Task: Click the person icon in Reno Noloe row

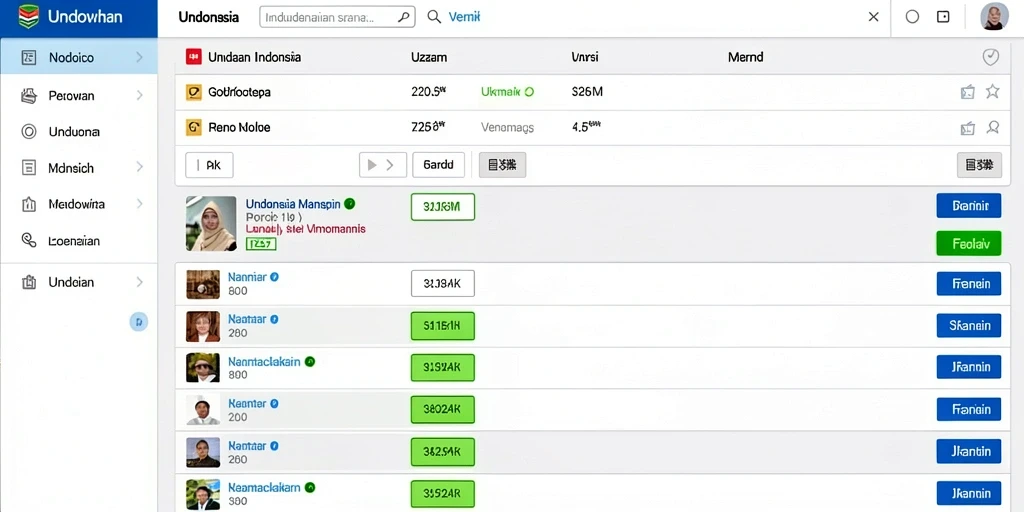Action: pos(992,127)
